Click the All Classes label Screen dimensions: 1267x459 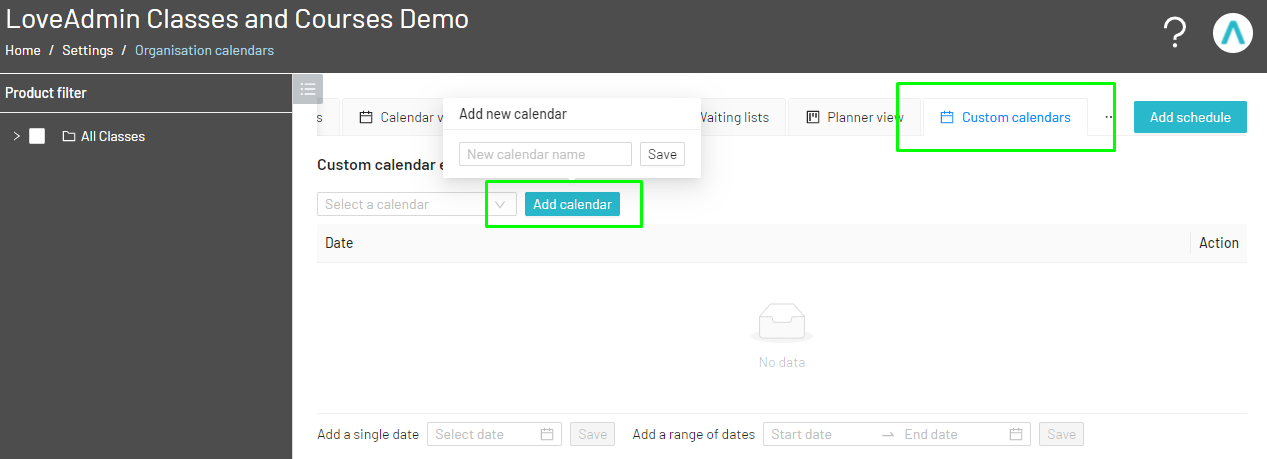(113, 137)
